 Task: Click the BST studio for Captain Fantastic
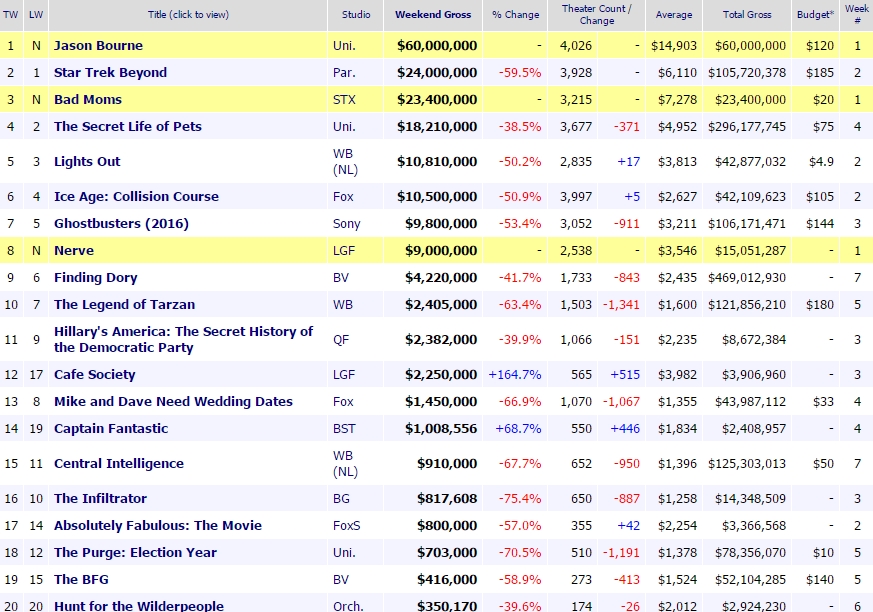click(344, 429)
